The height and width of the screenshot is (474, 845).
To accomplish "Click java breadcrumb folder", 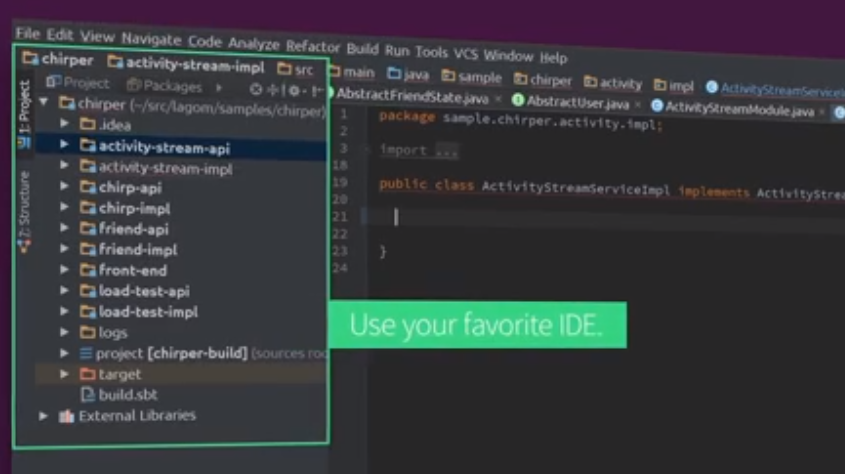I will 408,74.
